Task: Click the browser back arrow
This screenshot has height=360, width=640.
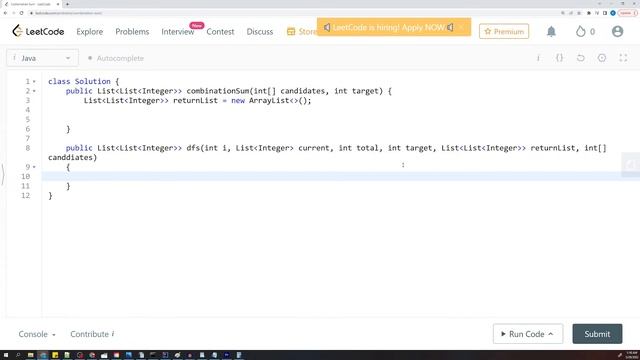Action: click(5, 13)
